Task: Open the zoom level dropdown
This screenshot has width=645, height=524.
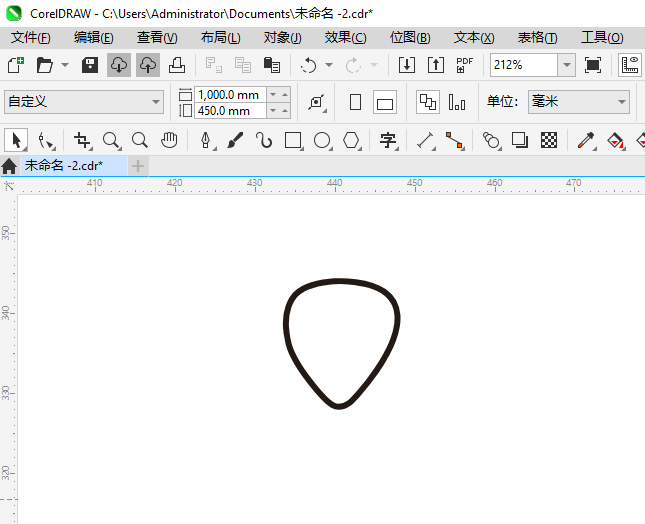Action: (566, 65)
